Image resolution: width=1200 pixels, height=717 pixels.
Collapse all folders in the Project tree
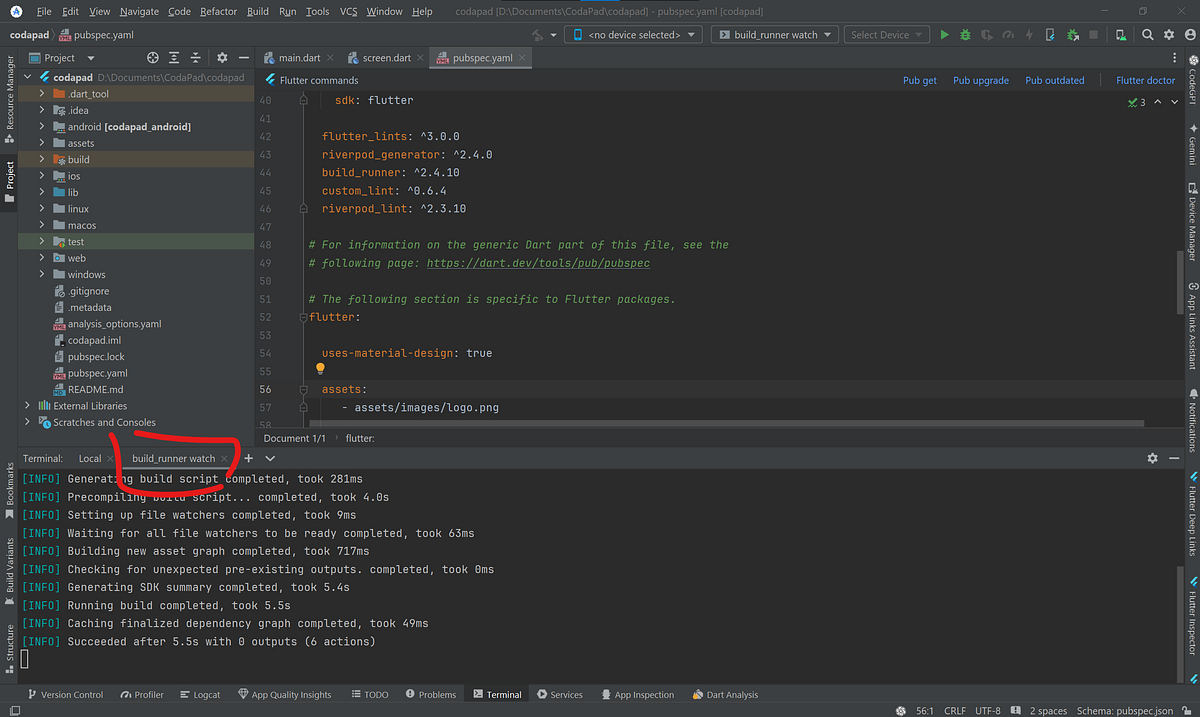click(196, 57)
